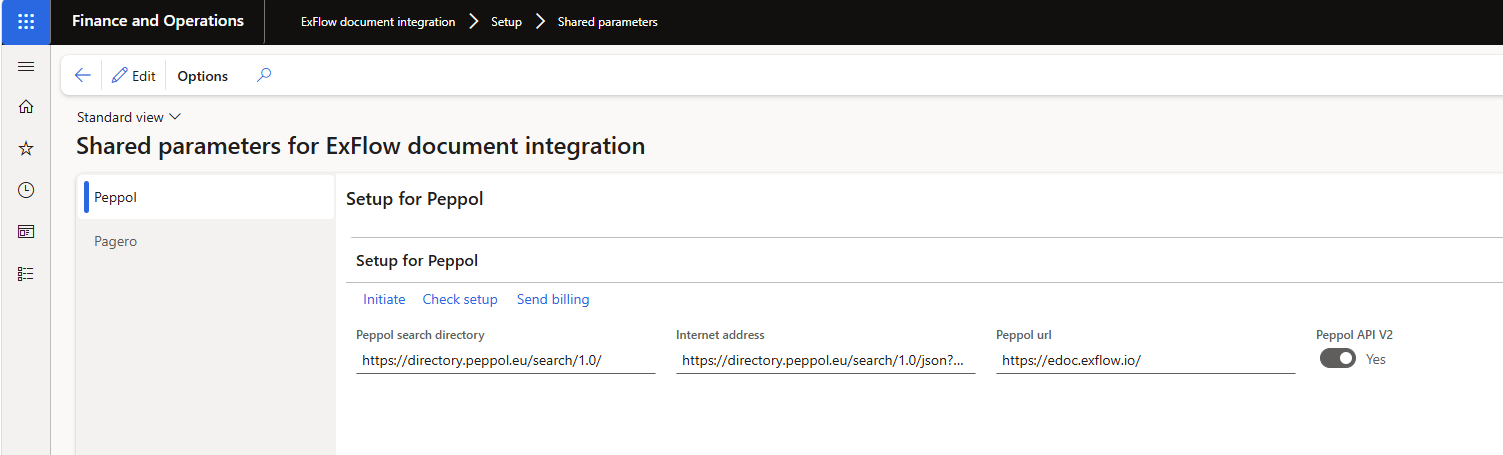Open Favorites star in sidebar
The width and height of the screenshot is (1503, 455).
tap(26, 148)
